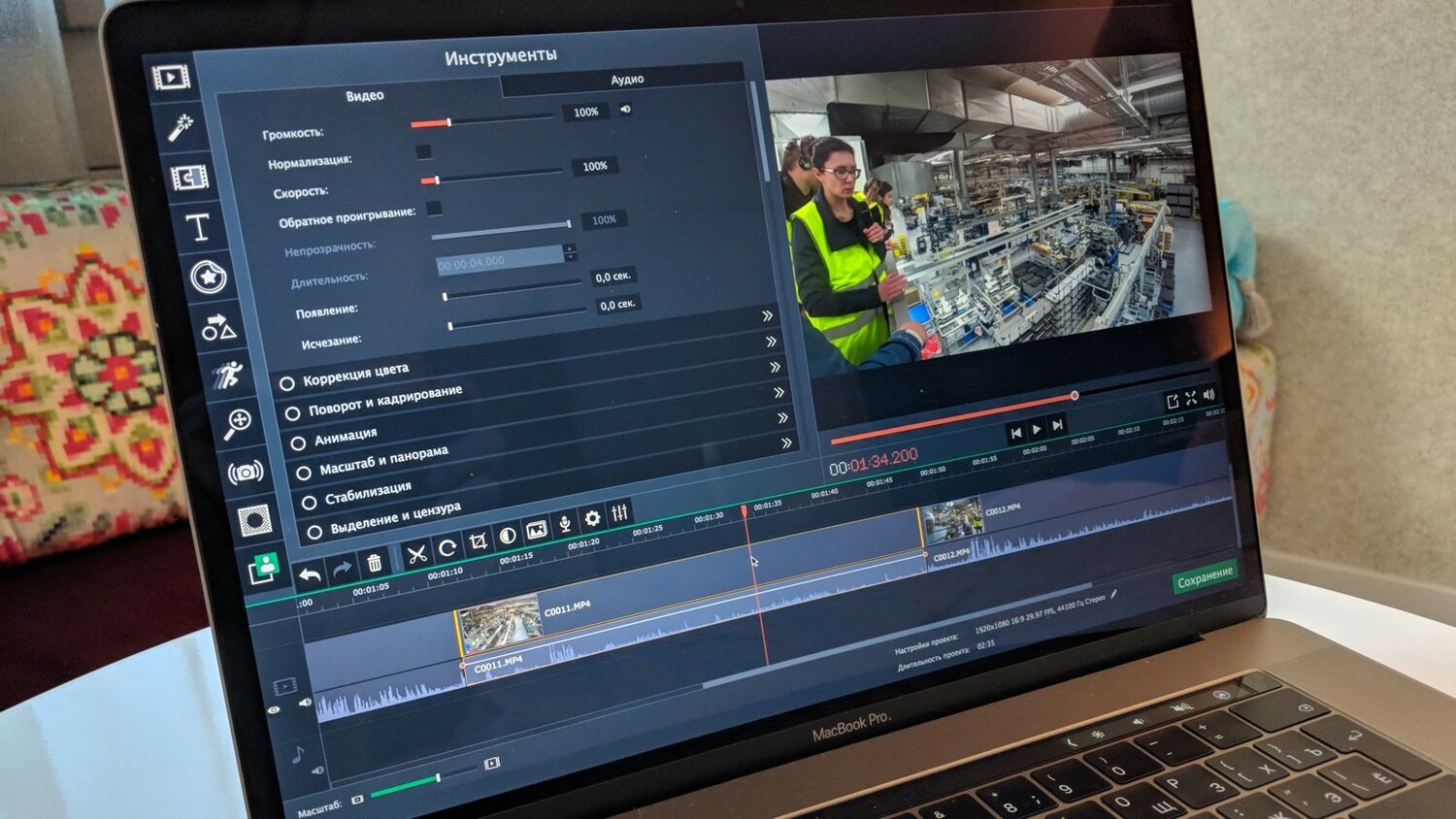Expand Стабилизация section chevron
The image size is (1456, 819).
782,417
